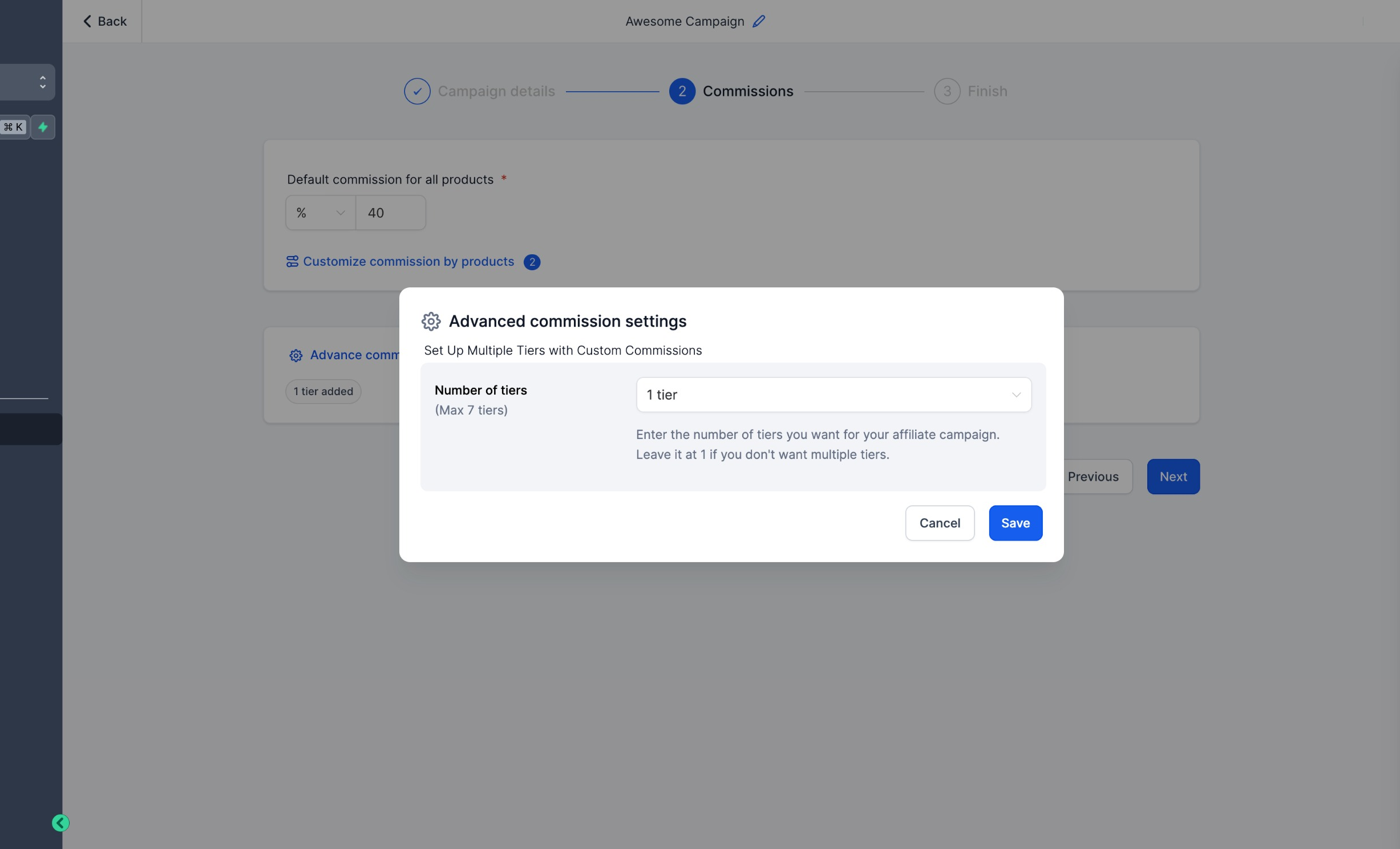Click the customize commission products icon

[292, 261]
